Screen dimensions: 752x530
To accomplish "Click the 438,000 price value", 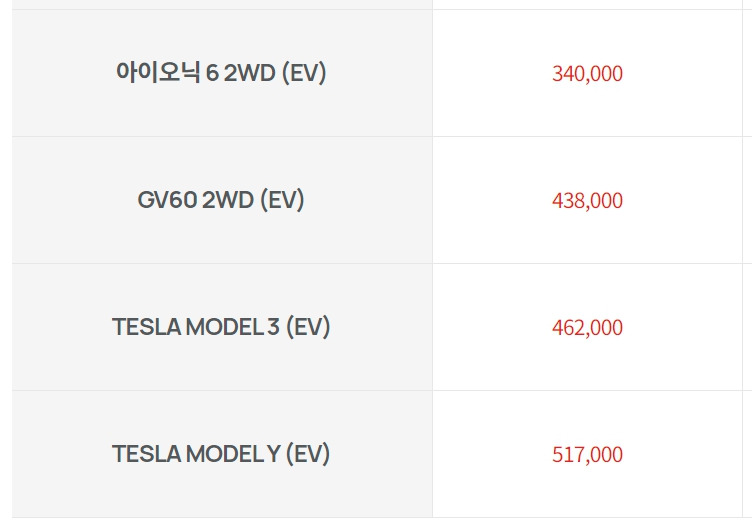I will coord(588,201).
